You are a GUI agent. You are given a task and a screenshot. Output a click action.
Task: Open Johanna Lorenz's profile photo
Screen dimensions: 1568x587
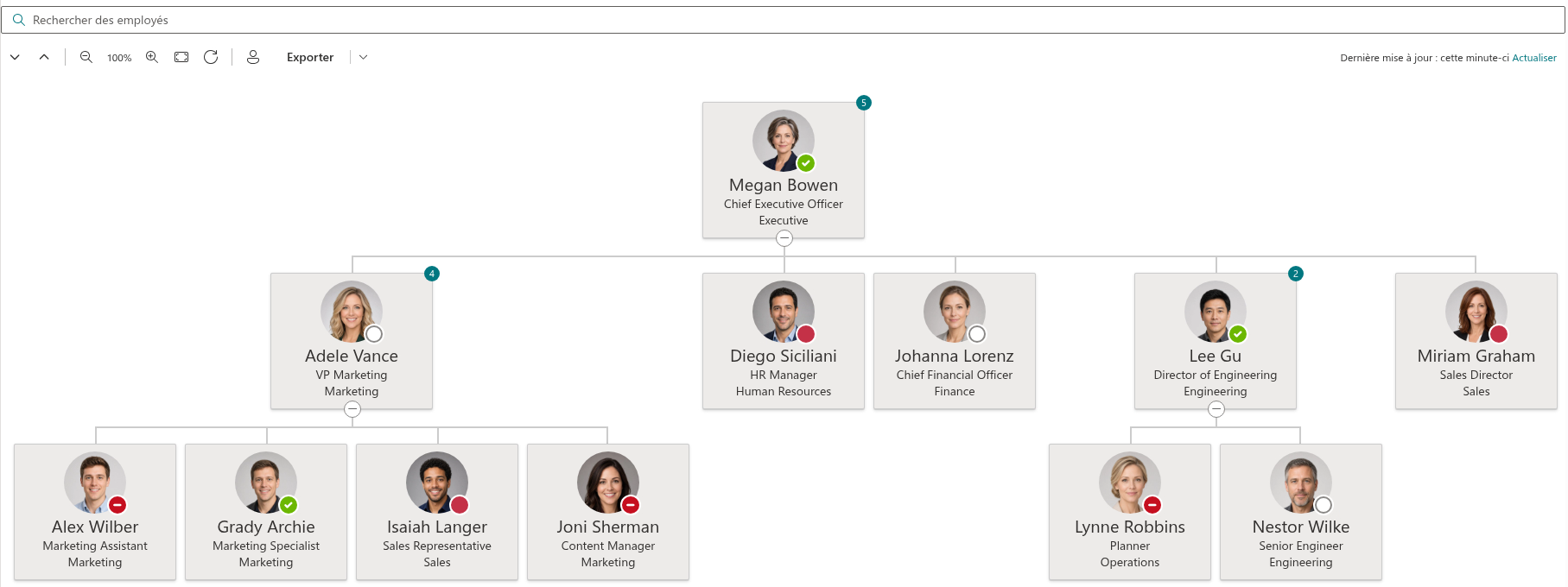click(955, 312)
